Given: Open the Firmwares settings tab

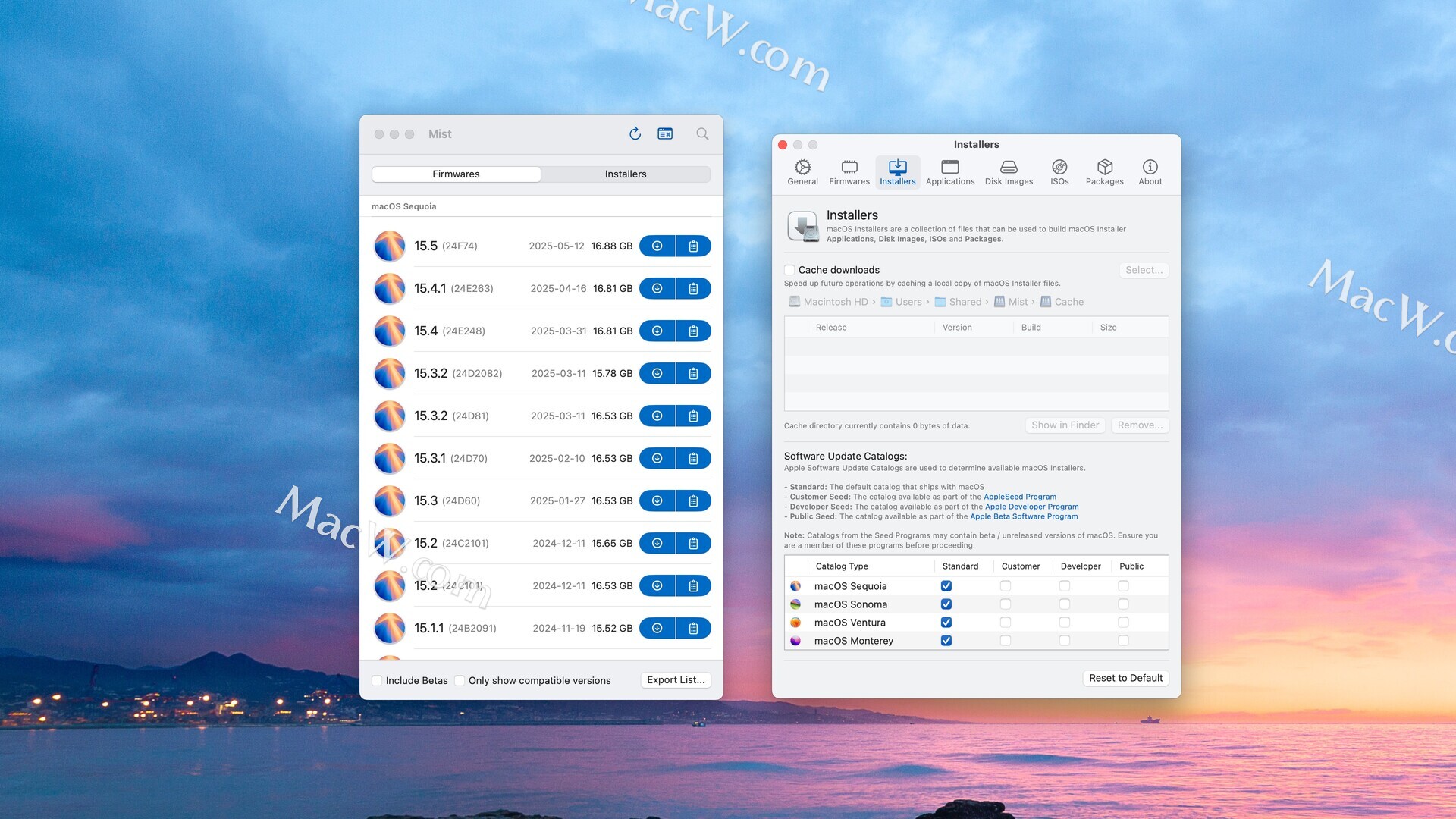Looking at the screenshot, I should pyautogui.click(x=849, y=172).
